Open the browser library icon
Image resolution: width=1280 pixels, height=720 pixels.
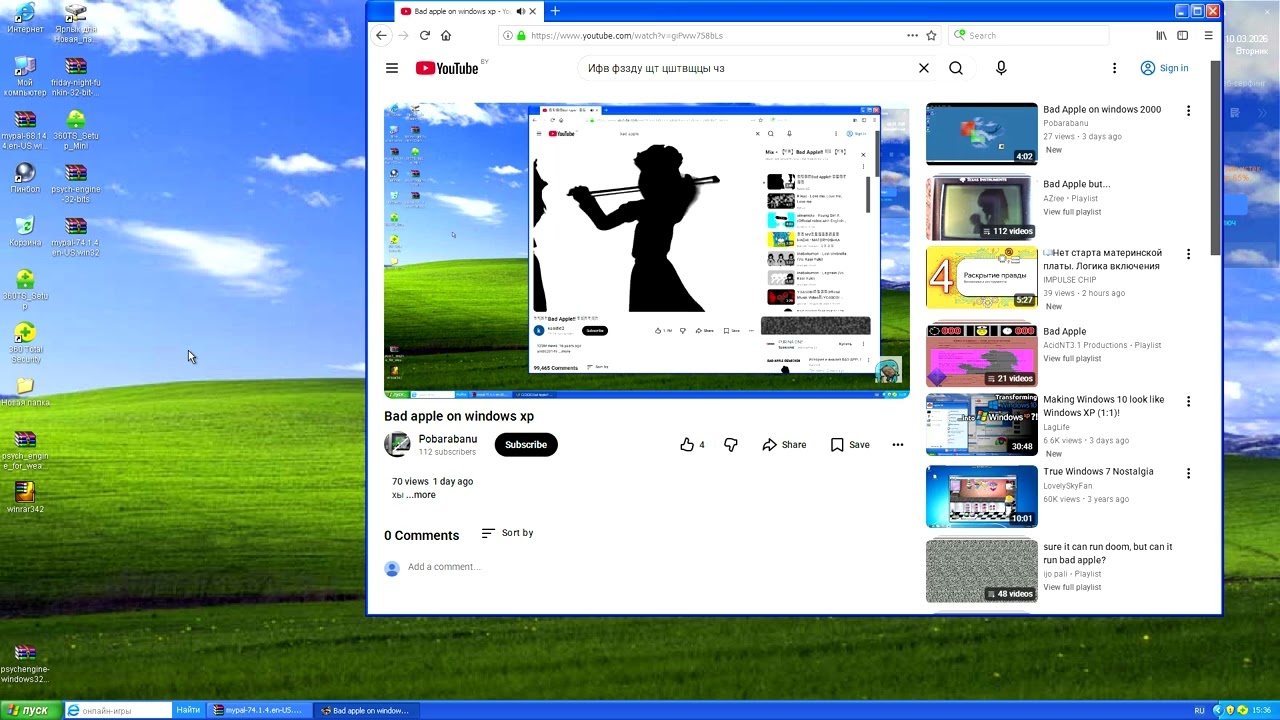coord(1161,35)
